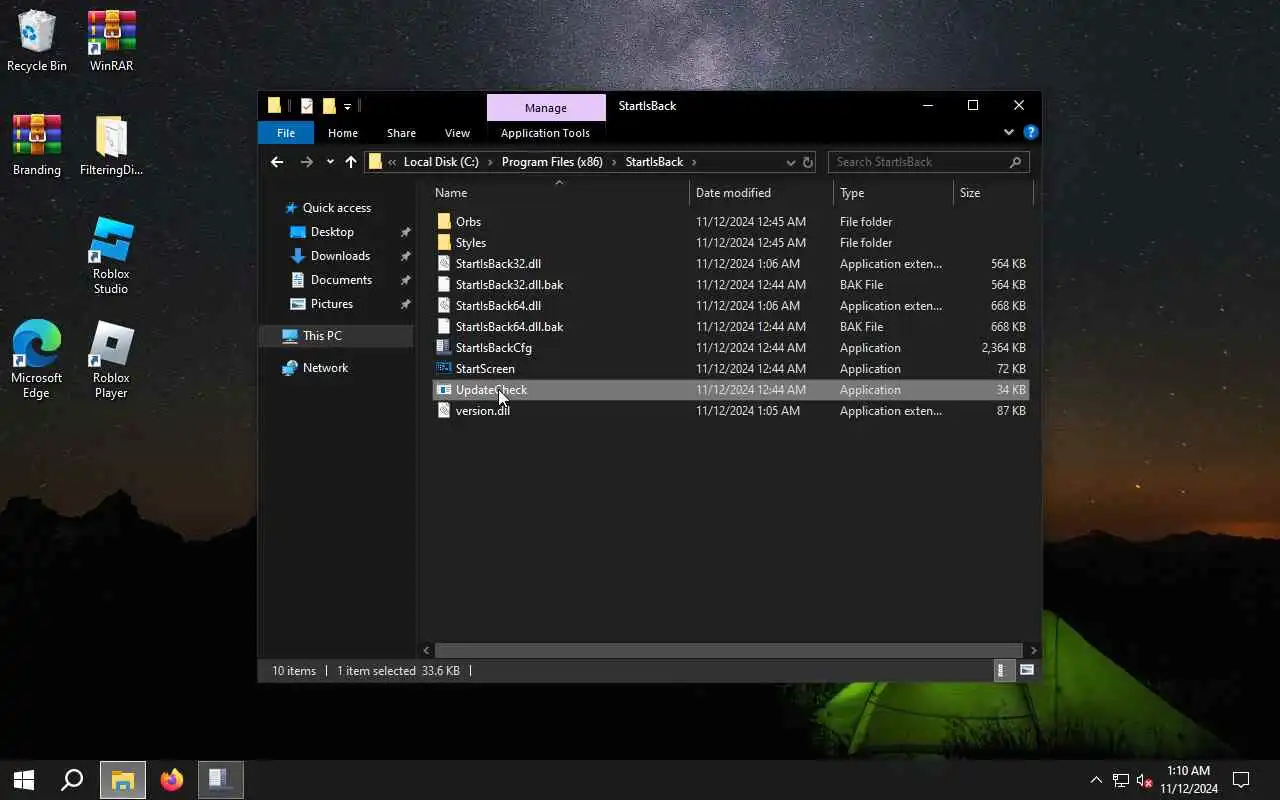Open the Action Center notifications icon
The height and width of the screenshot is (800, 1280).
coord(1241,780)
